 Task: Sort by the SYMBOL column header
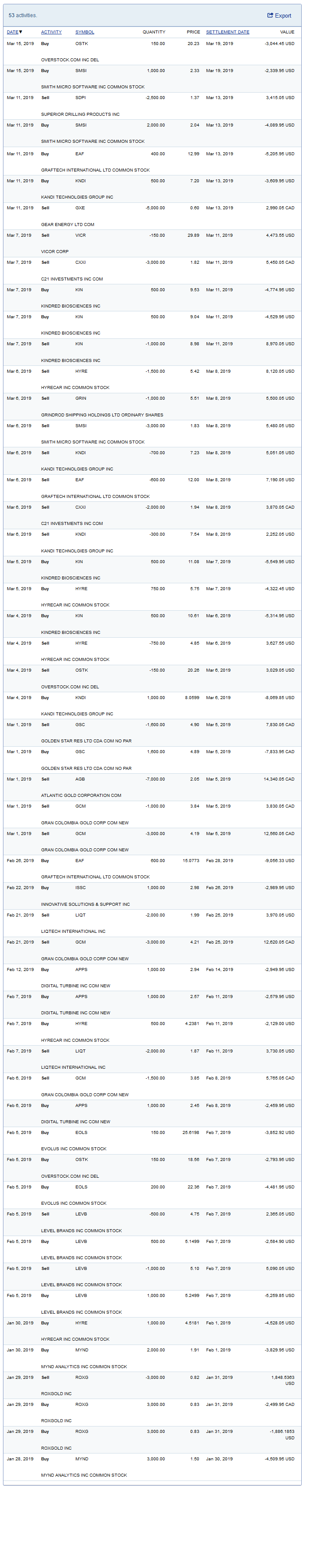(x=84, y=32)
